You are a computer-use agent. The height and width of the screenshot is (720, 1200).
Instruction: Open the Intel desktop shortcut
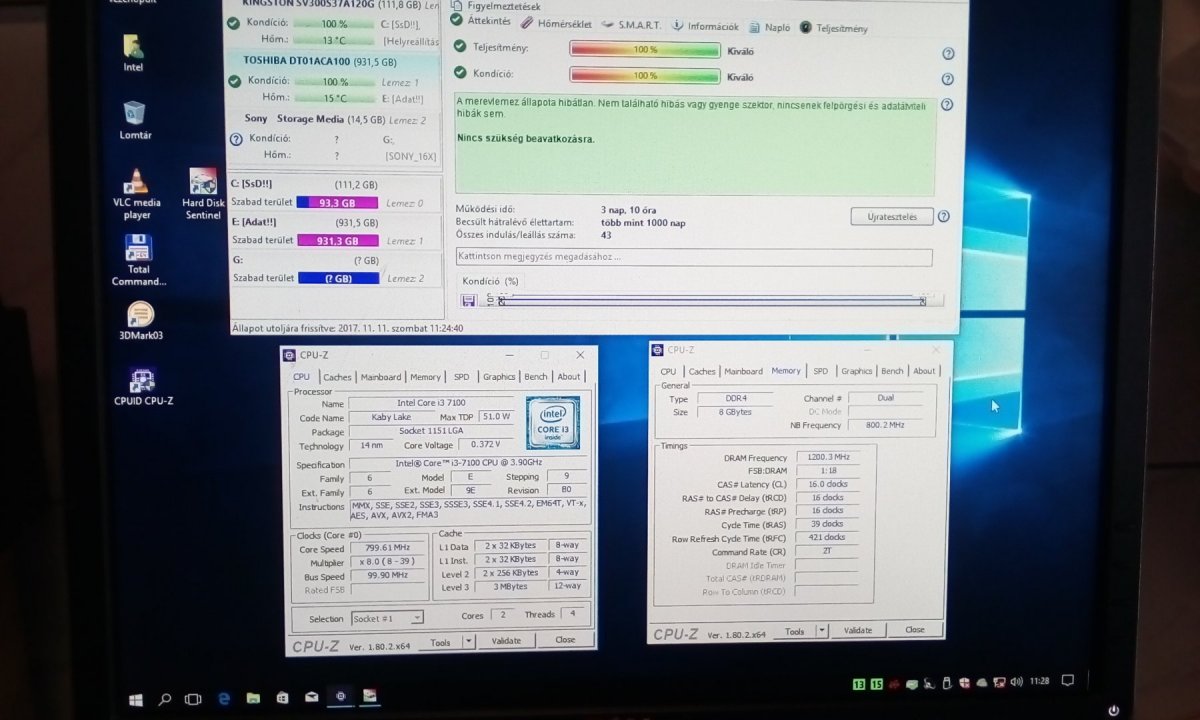pyautogui.click(x=133, y=53)
